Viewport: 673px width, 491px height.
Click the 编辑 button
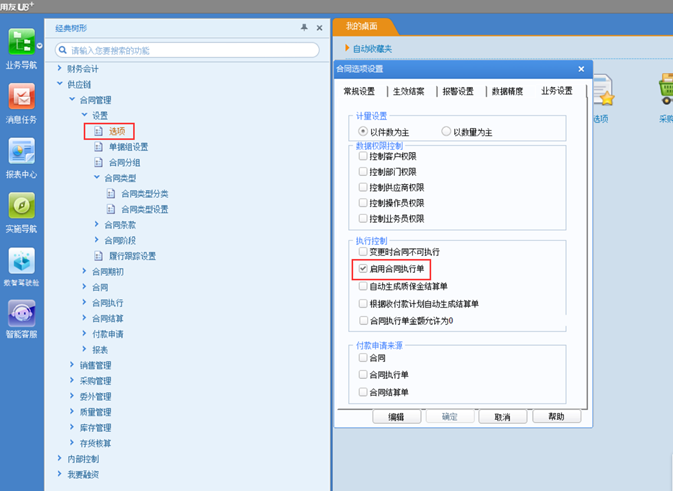397,417
